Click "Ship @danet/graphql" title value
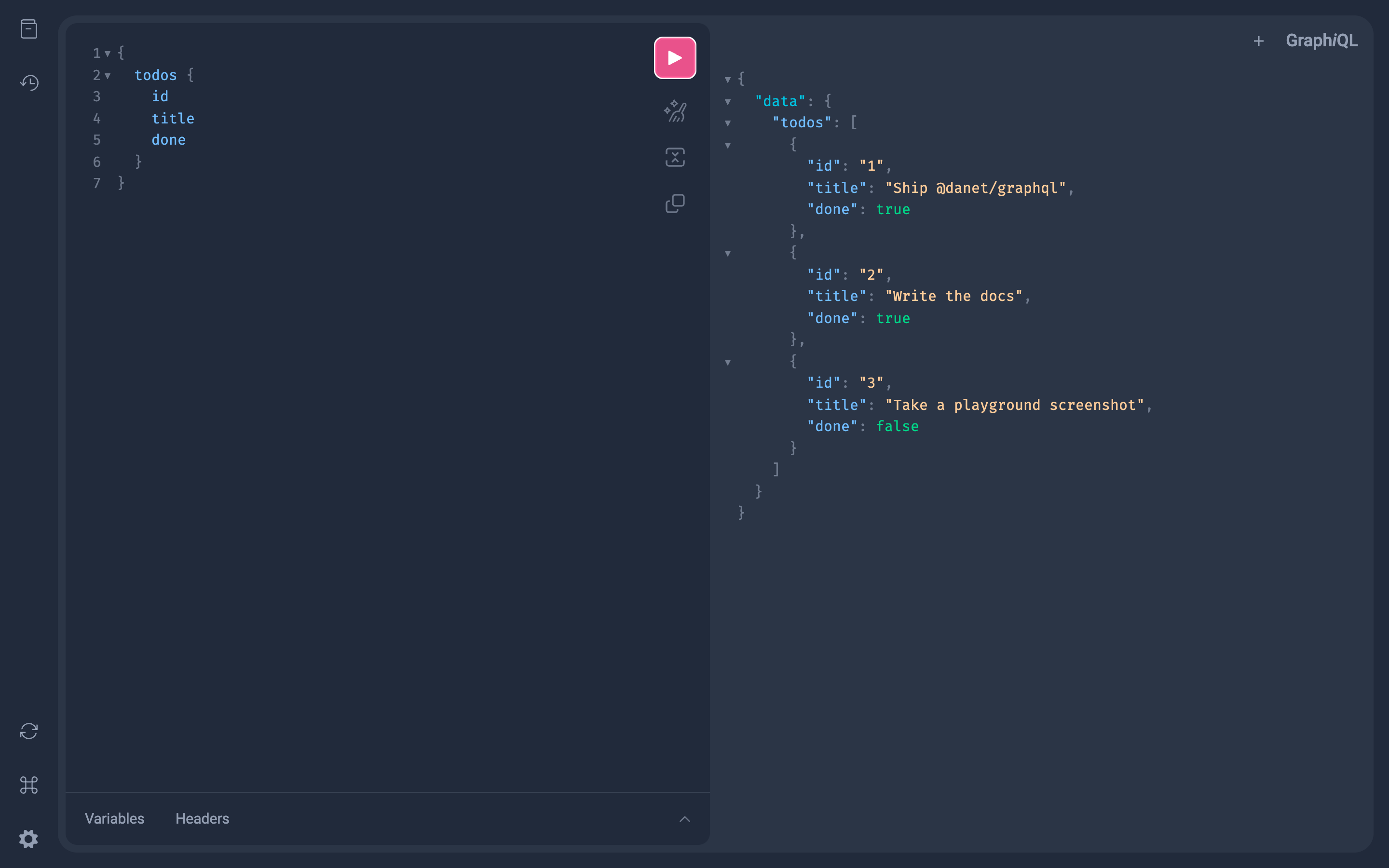This screenshot has height=868, width=1389. tap(975, 188)
